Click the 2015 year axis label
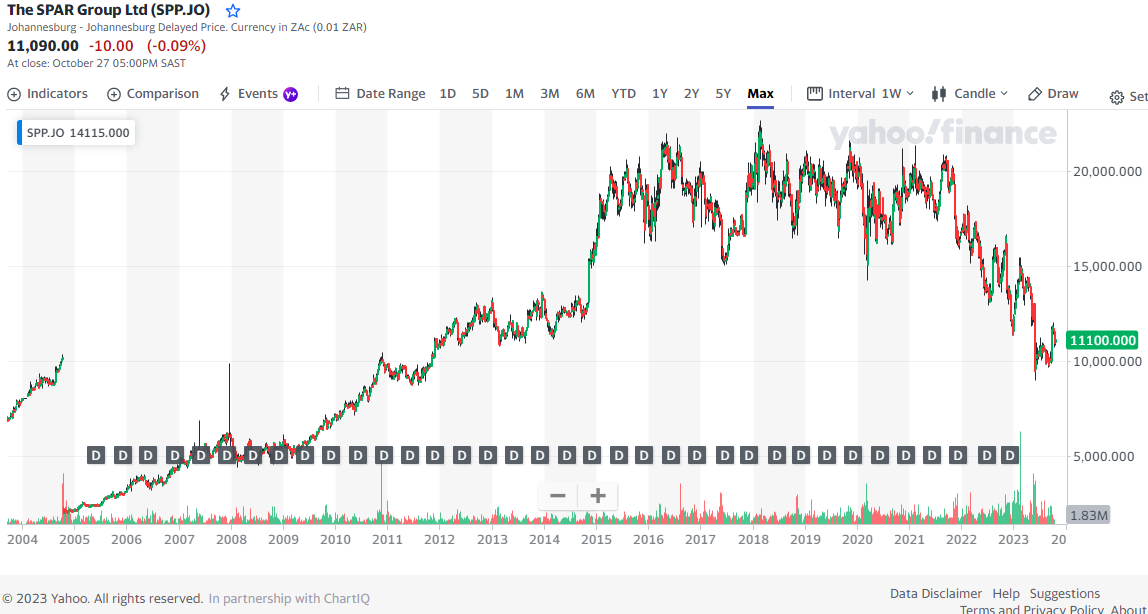Image resolution: width=1148 pixels, height=614 pixels. point(596,539)
